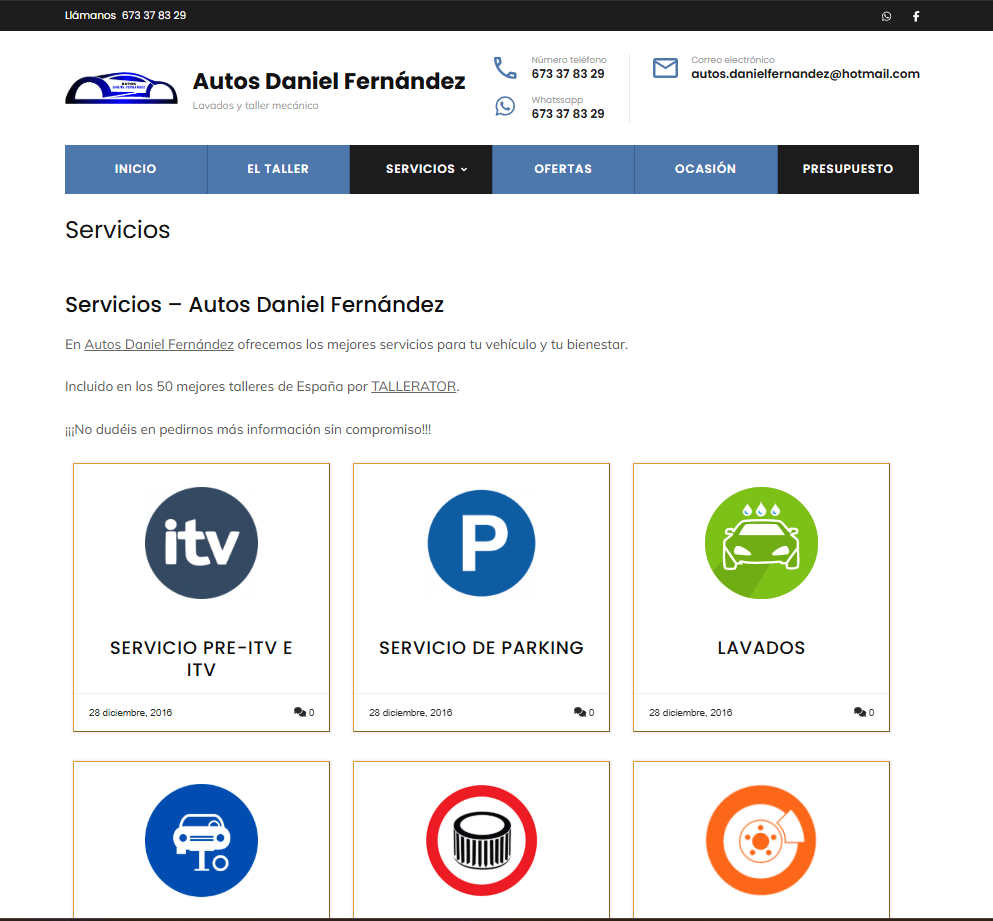993x921 pixels.
Task: Click comments count under Lavados card
Action: pyautogui.click(x=864, y=713)
